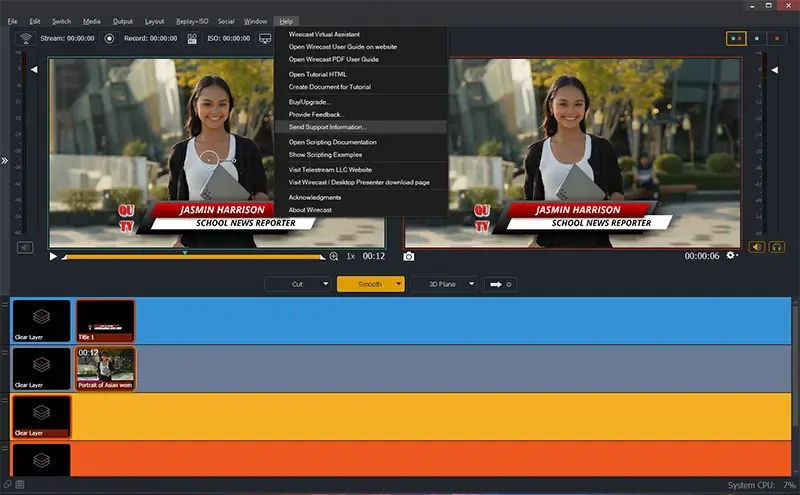Screen dimensions: 800x495
Task: Click the clear shot in the orange layer
Action: point(41,460)
